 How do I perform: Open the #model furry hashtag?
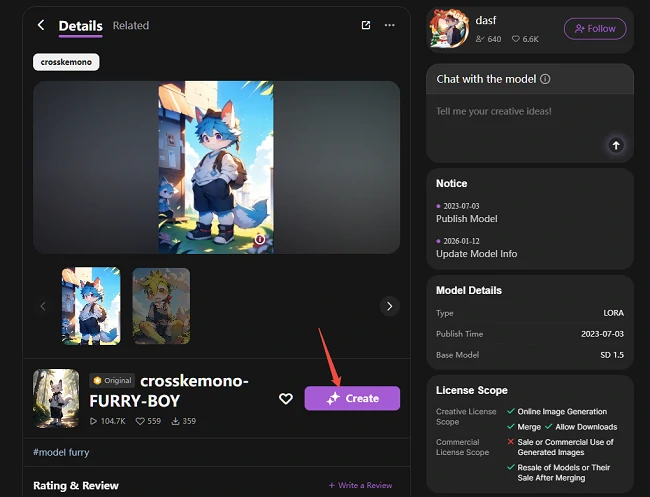pos(61,452)
